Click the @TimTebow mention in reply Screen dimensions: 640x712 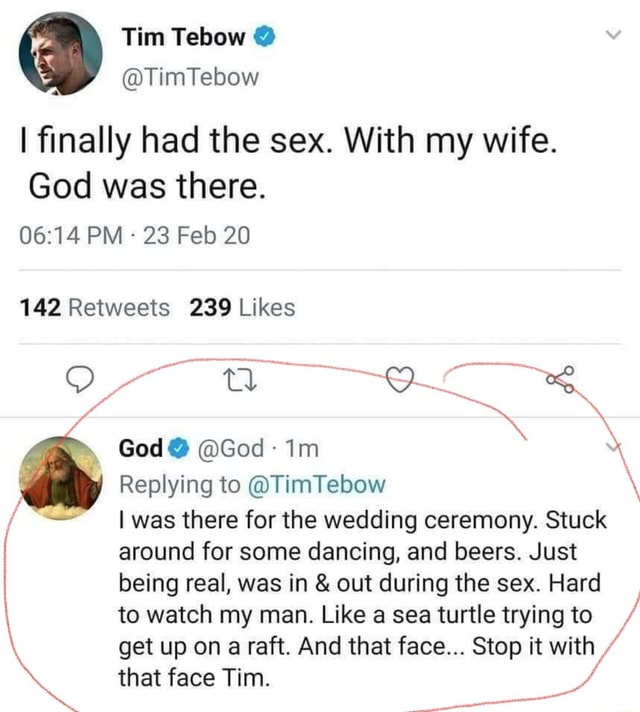[317, 485]
